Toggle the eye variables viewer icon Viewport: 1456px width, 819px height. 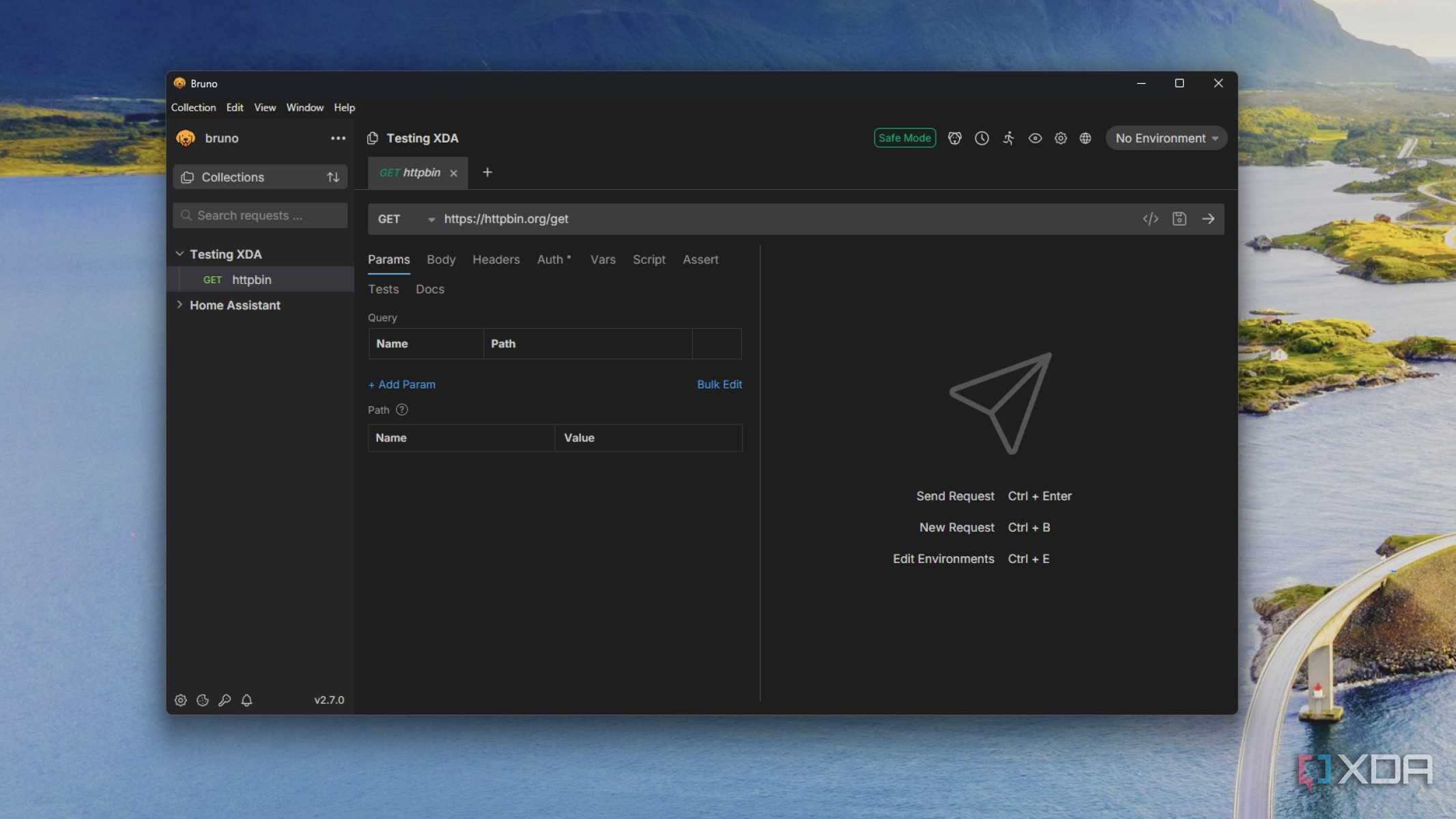(x=1035, y=138)
